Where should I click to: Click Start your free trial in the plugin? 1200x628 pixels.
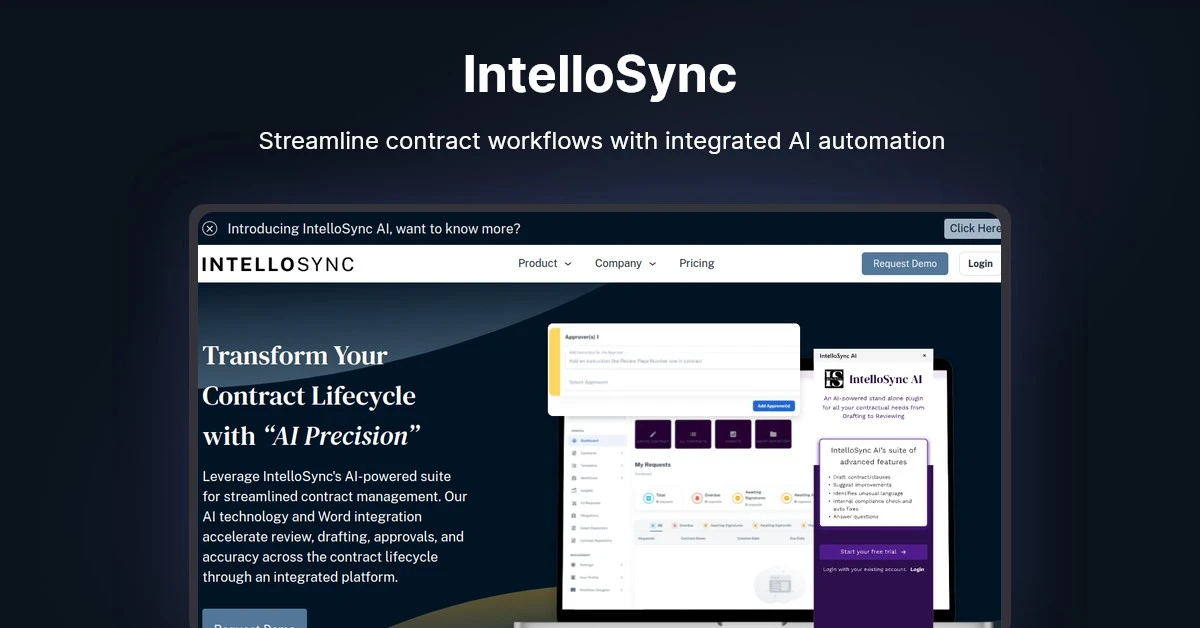872,551
